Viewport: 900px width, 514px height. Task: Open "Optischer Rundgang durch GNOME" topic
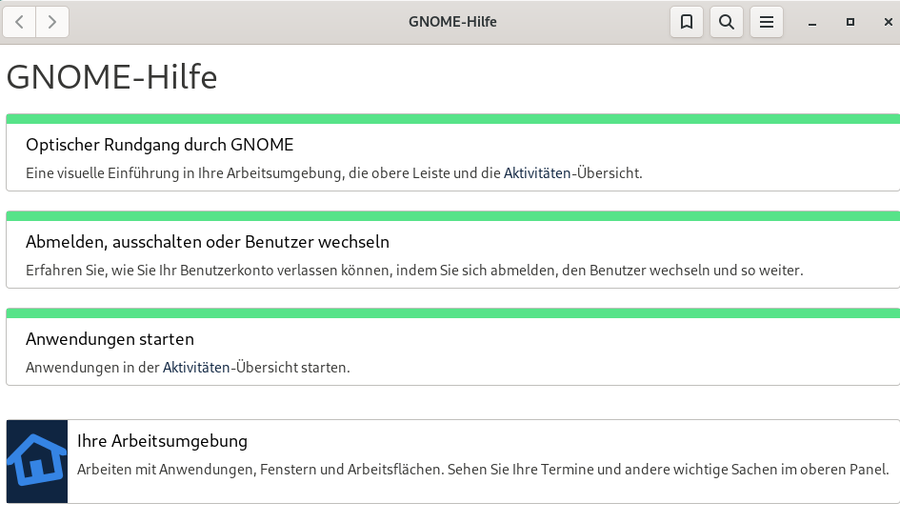(x=160, y=145)
